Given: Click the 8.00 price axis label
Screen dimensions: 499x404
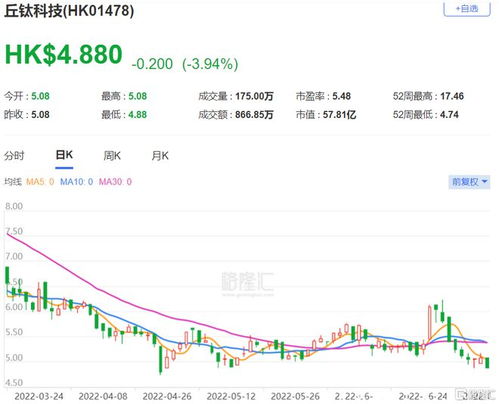Looking at the screenshot, I should click(14, 206).
